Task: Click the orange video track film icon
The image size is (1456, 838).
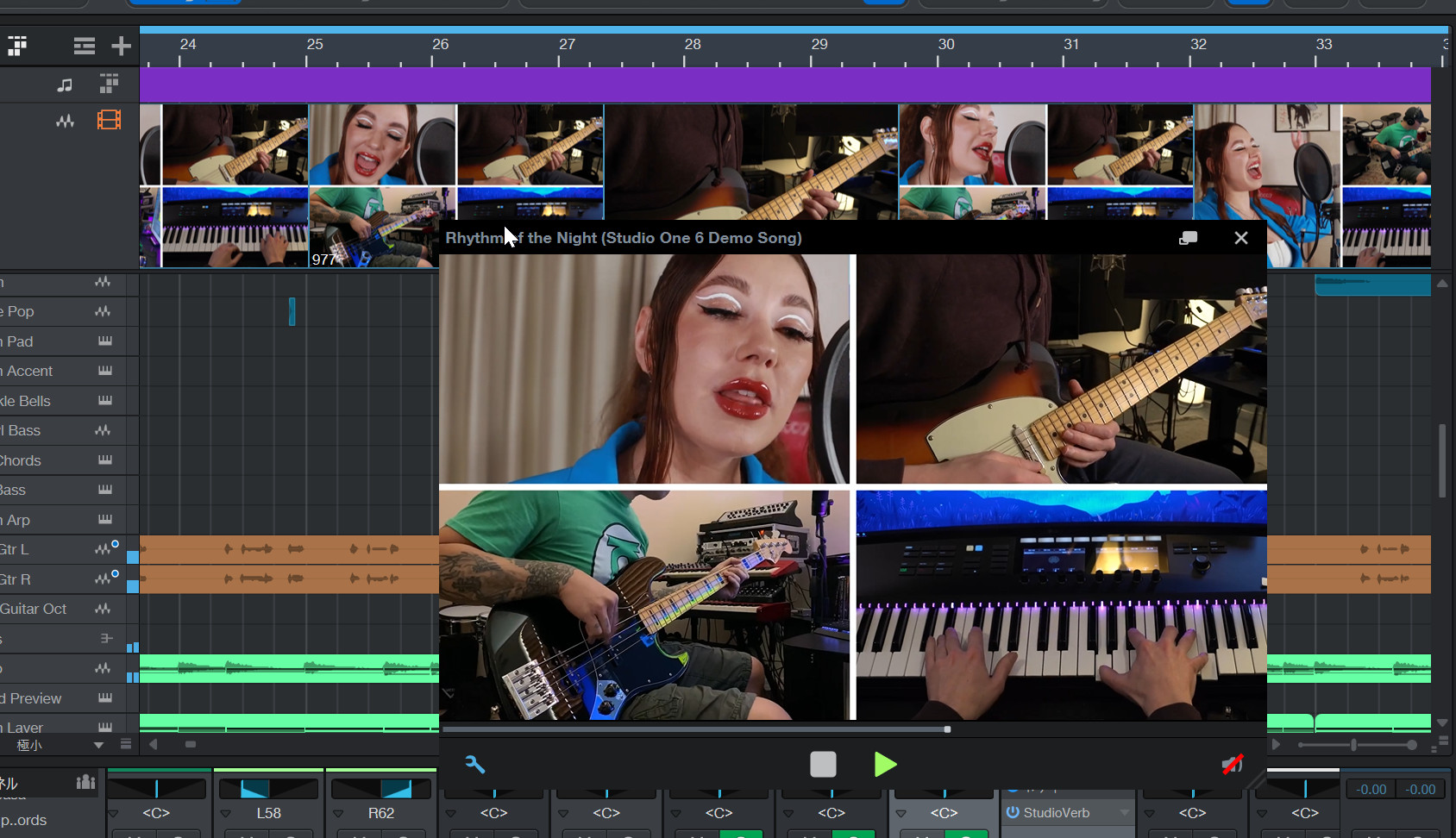Action: pos(109,120)
